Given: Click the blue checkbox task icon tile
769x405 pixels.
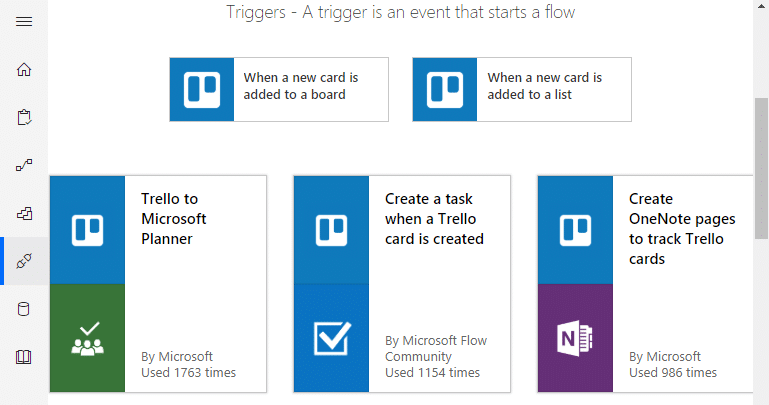Looking at the screenshot, I should (x=332, y=338).
